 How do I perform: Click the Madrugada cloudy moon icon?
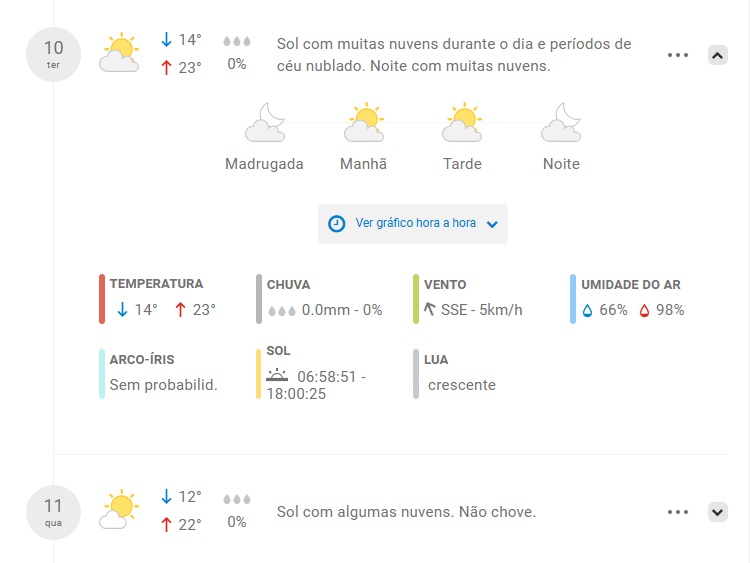click(265, 122)
